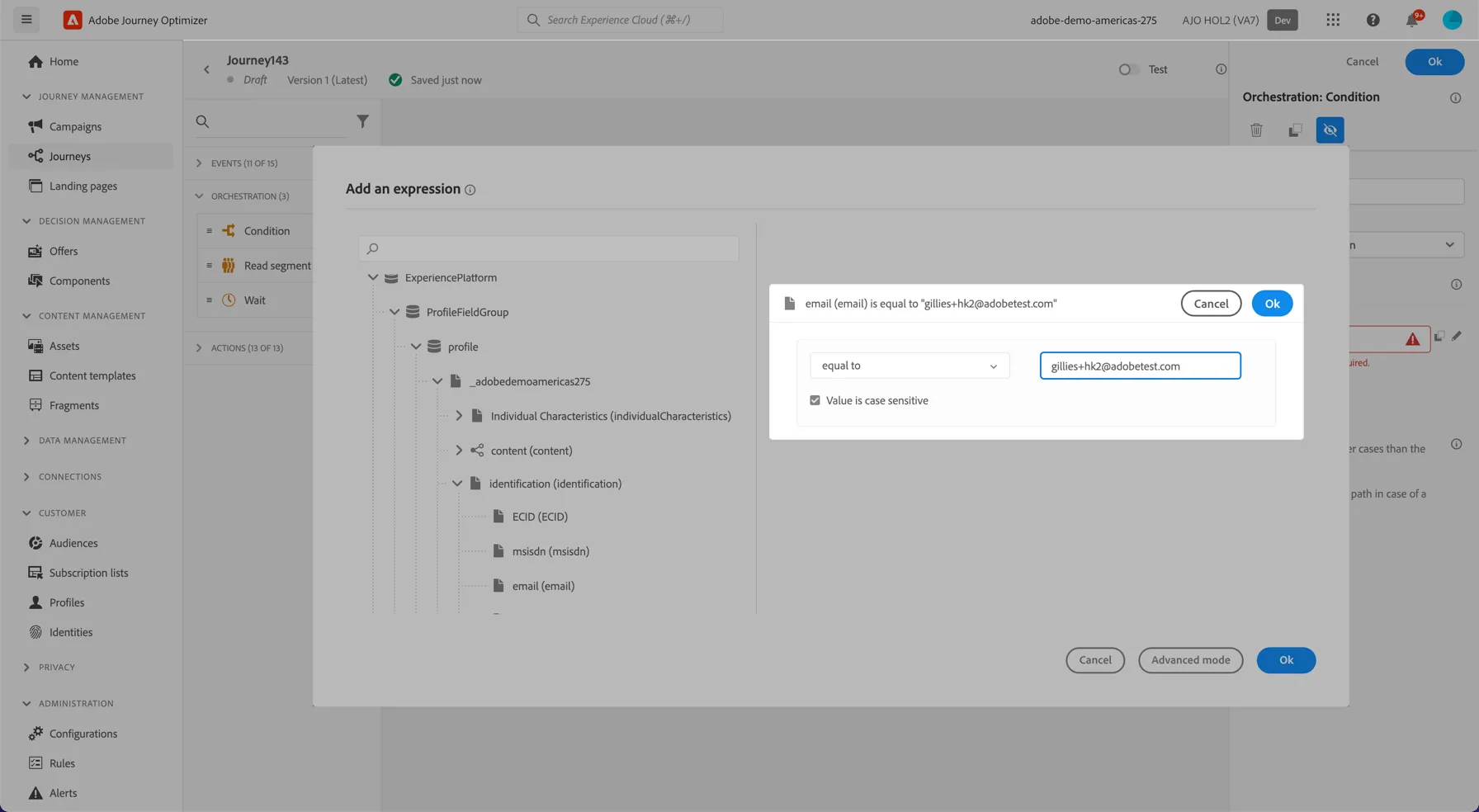Collapse the ExperiencePlatform tree node

point(373,278)
